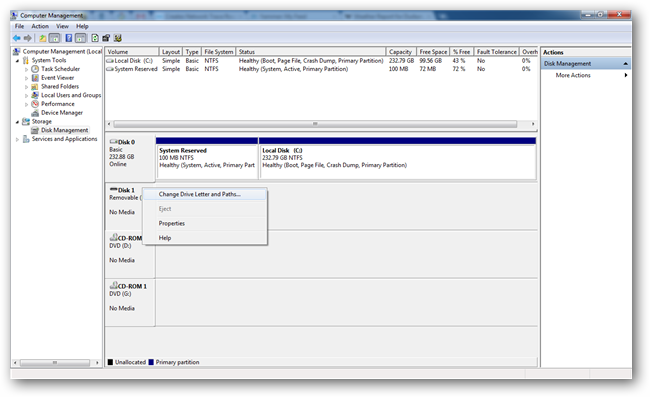Collapse the Disk Management actions section

tap(626, 64)
